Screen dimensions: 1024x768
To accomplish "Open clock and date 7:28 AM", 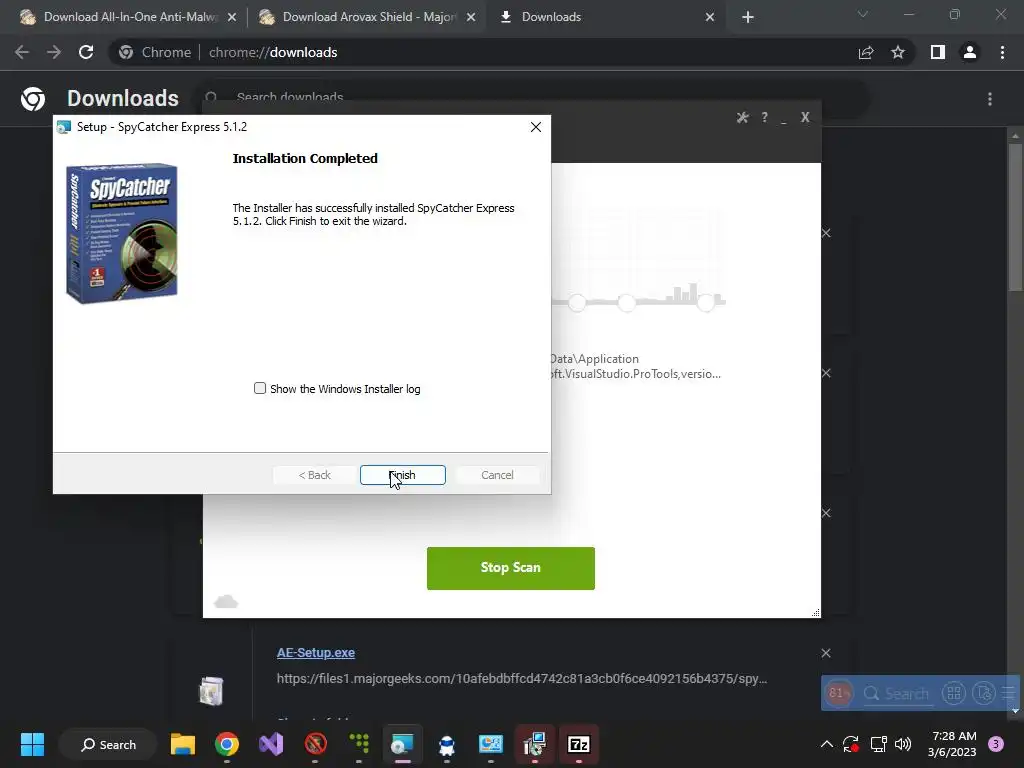I will point(952,744).
